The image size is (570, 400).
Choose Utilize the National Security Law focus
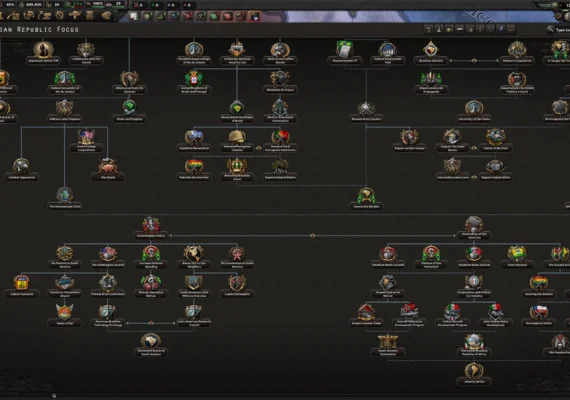(237, 53)
